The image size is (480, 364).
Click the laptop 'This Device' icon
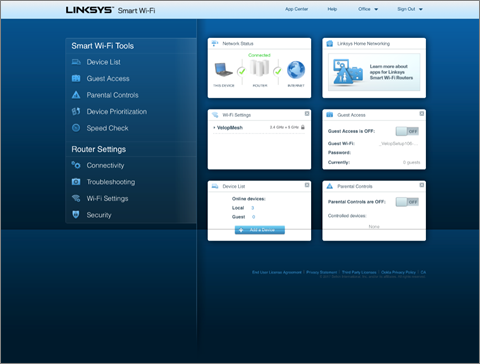point(223,70)
